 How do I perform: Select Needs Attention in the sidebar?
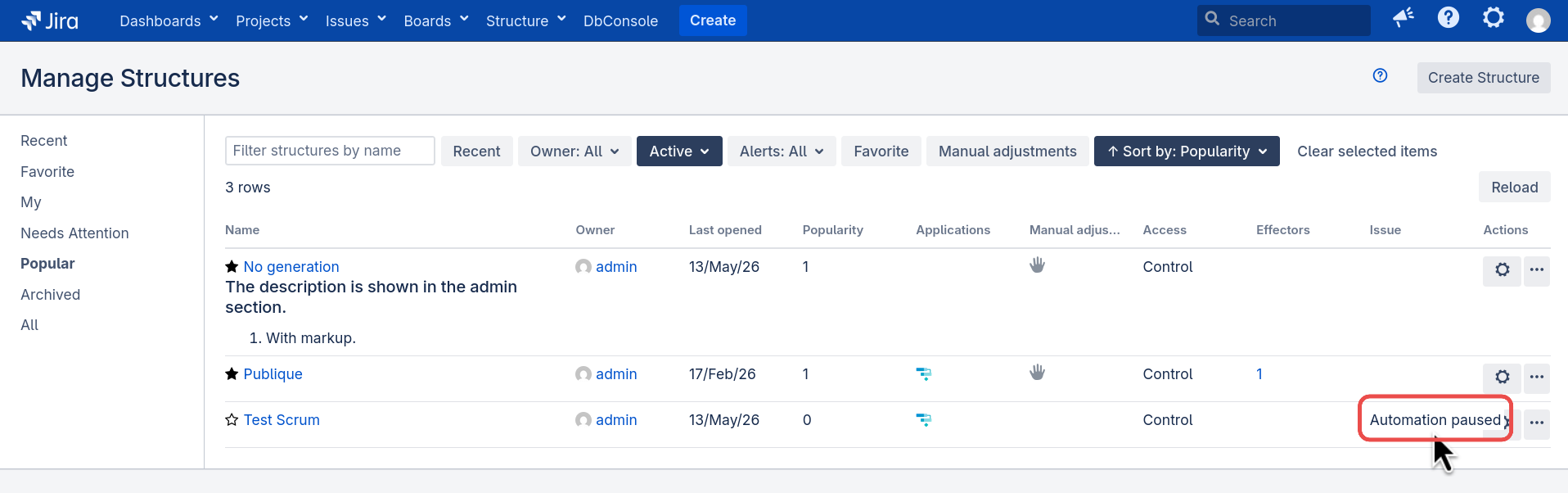74,233
